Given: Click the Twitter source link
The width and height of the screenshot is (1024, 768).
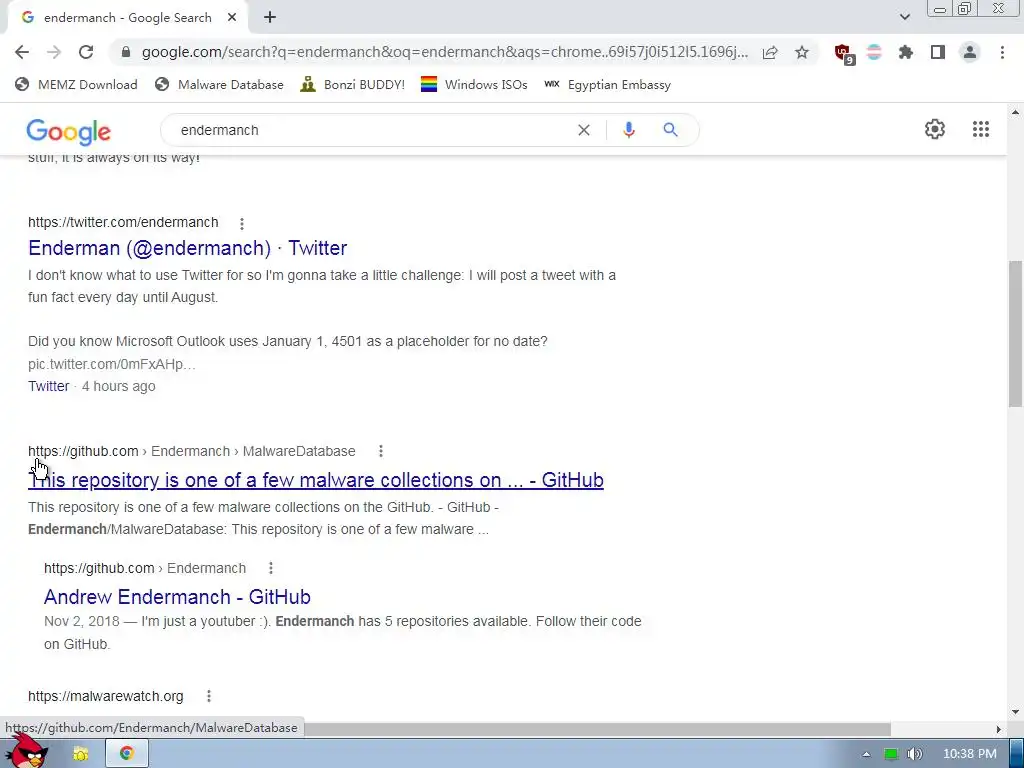Looking at the screenshot, I should point(48,386).
